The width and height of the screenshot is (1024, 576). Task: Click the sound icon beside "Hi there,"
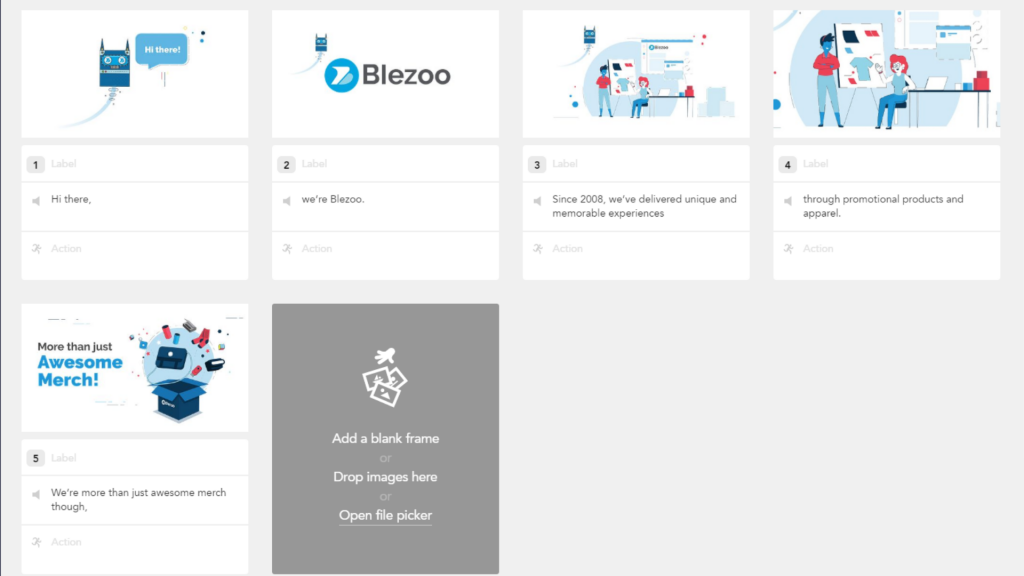(36, 200)
